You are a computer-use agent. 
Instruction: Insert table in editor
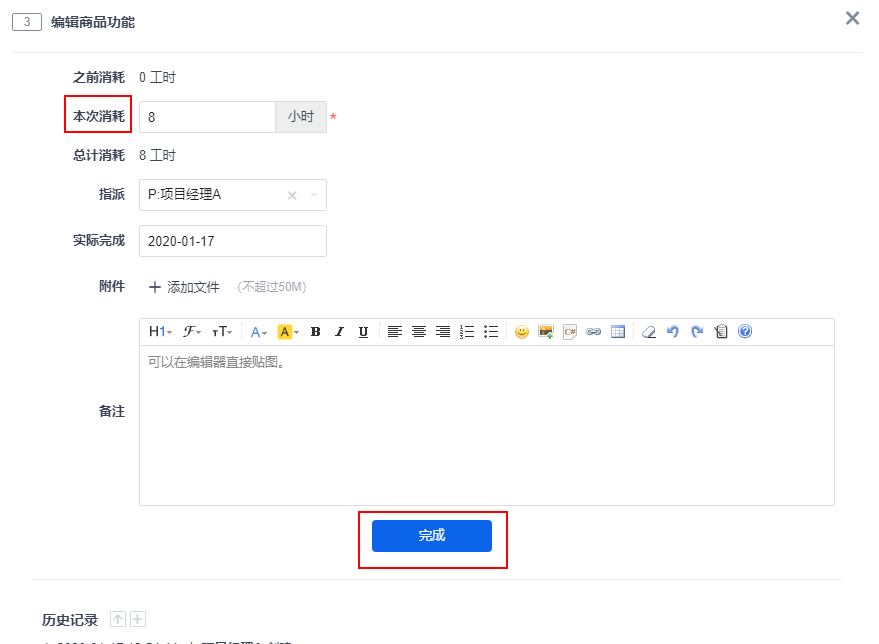point(618,332)
